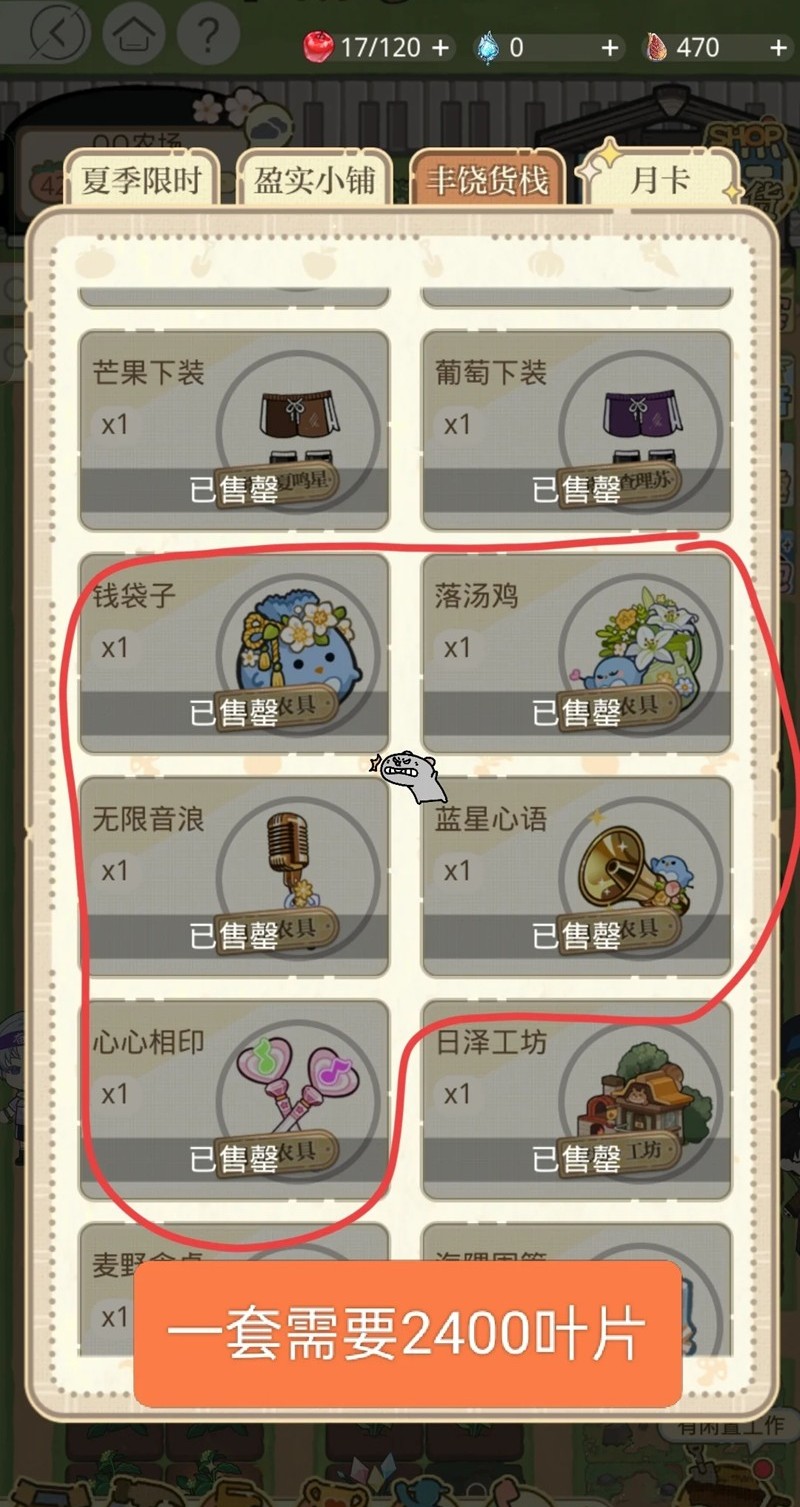Switch to the 盈实小铺 tab
This screenshot has height=1507, width=800.
(314, 179)
